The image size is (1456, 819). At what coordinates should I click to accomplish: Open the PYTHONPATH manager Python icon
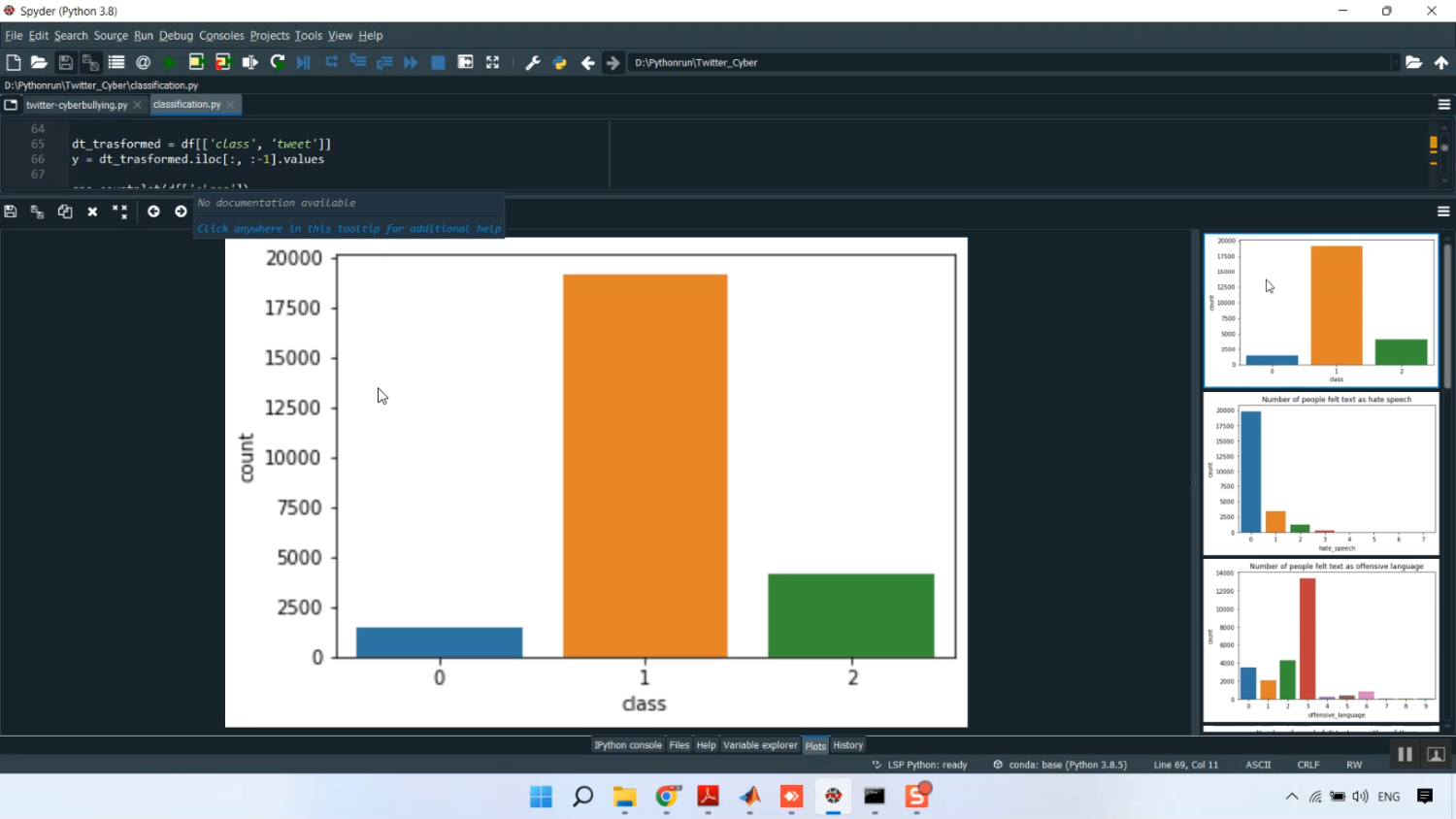pyautogui.click(x=559, y=62)
